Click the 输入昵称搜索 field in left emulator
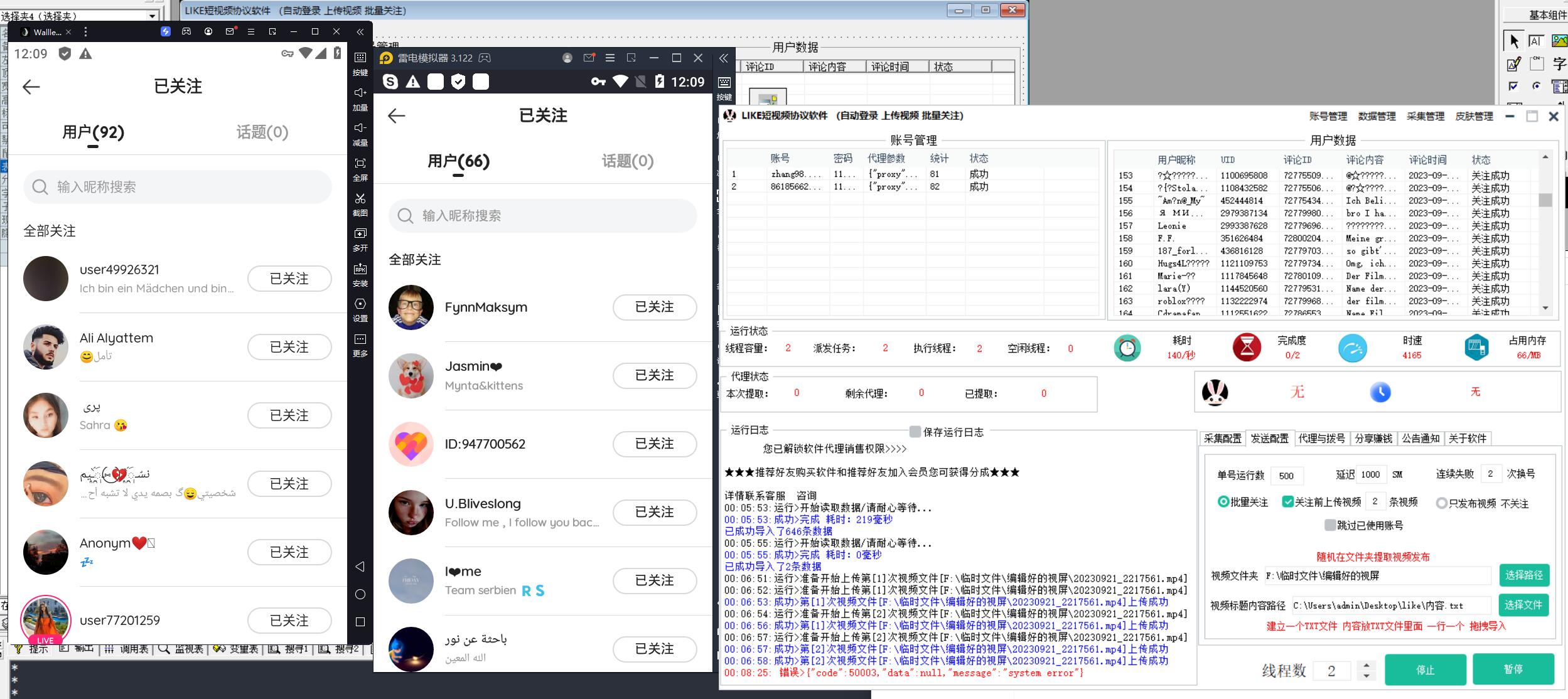 pyautogui.click(x=178, y=187)
